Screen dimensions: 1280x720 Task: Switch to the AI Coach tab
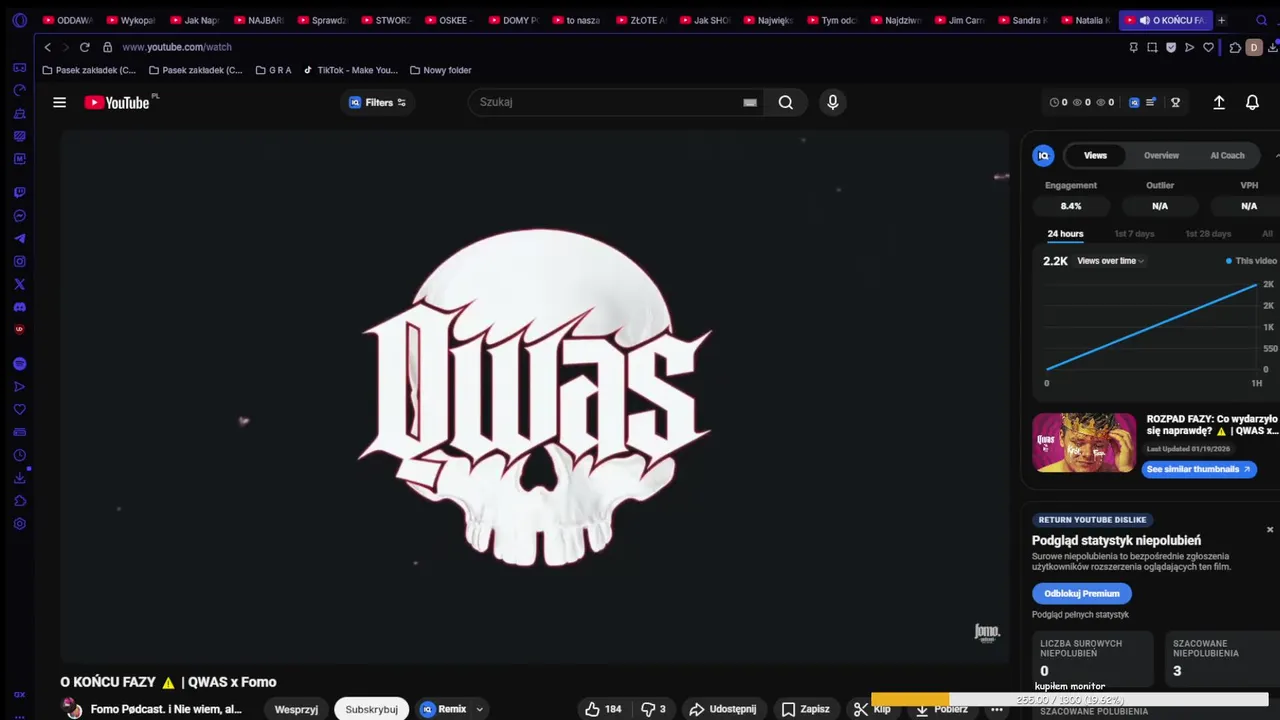coord(1227,155)
